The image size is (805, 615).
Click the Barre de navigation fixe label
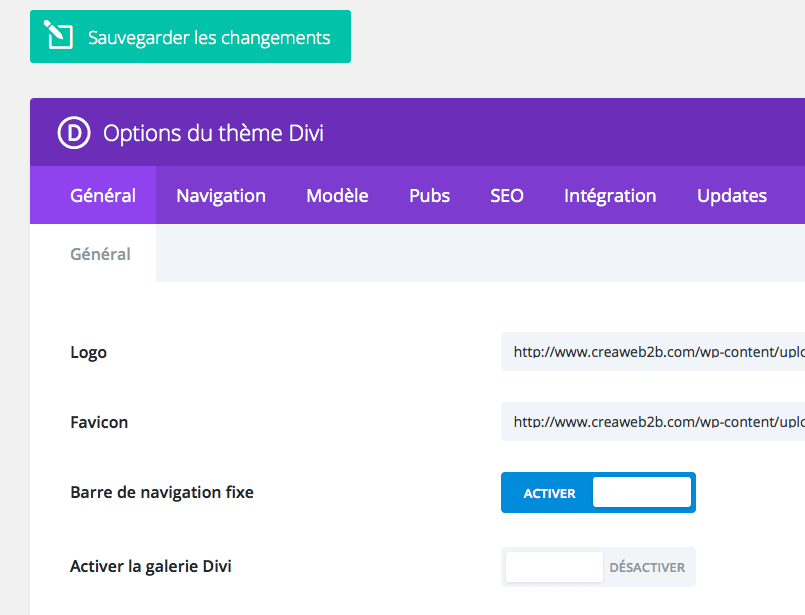click(x=162, y=492)
